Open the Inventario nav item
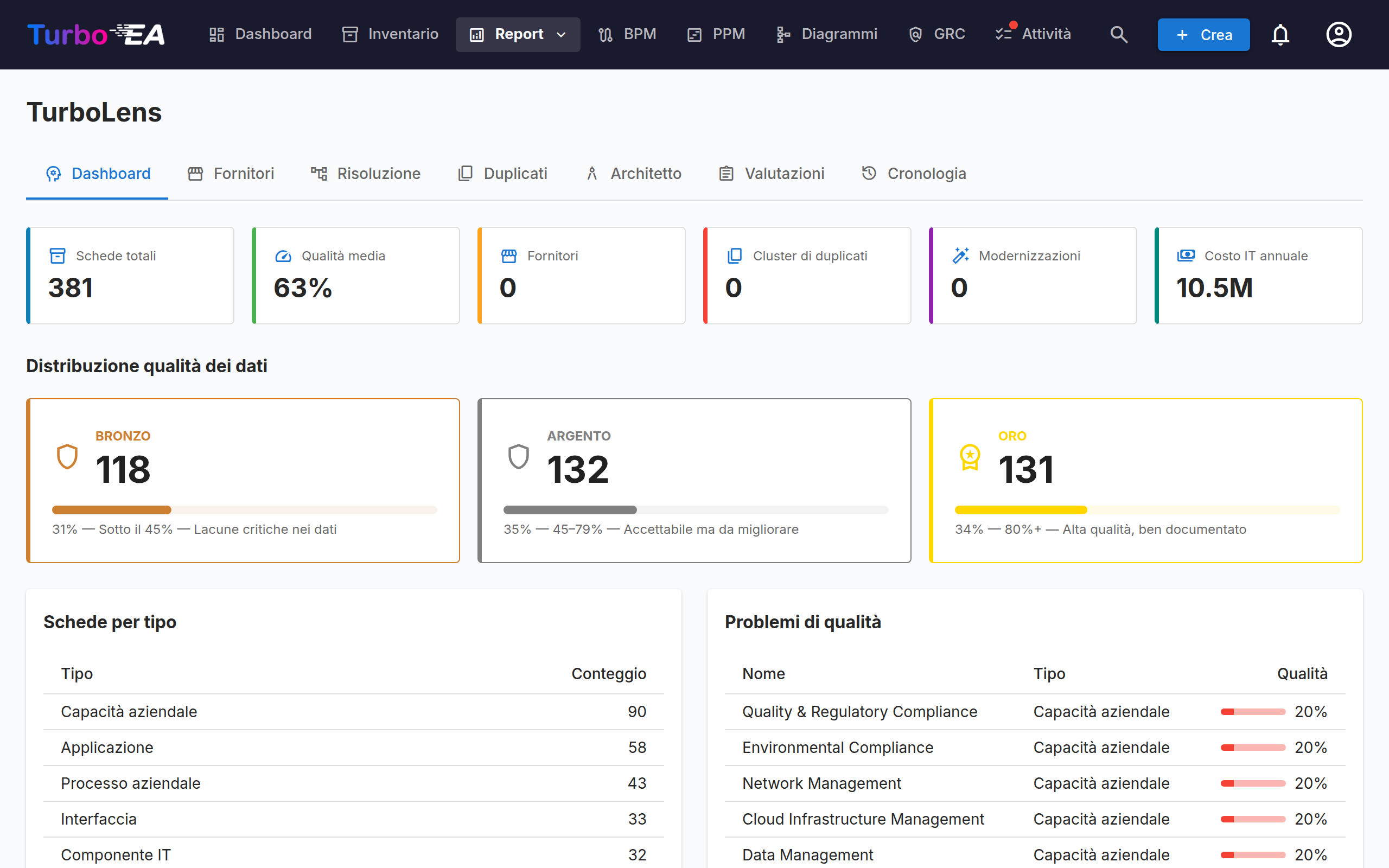The width and height of the screenshot is (1389, 868). [390, 34]
